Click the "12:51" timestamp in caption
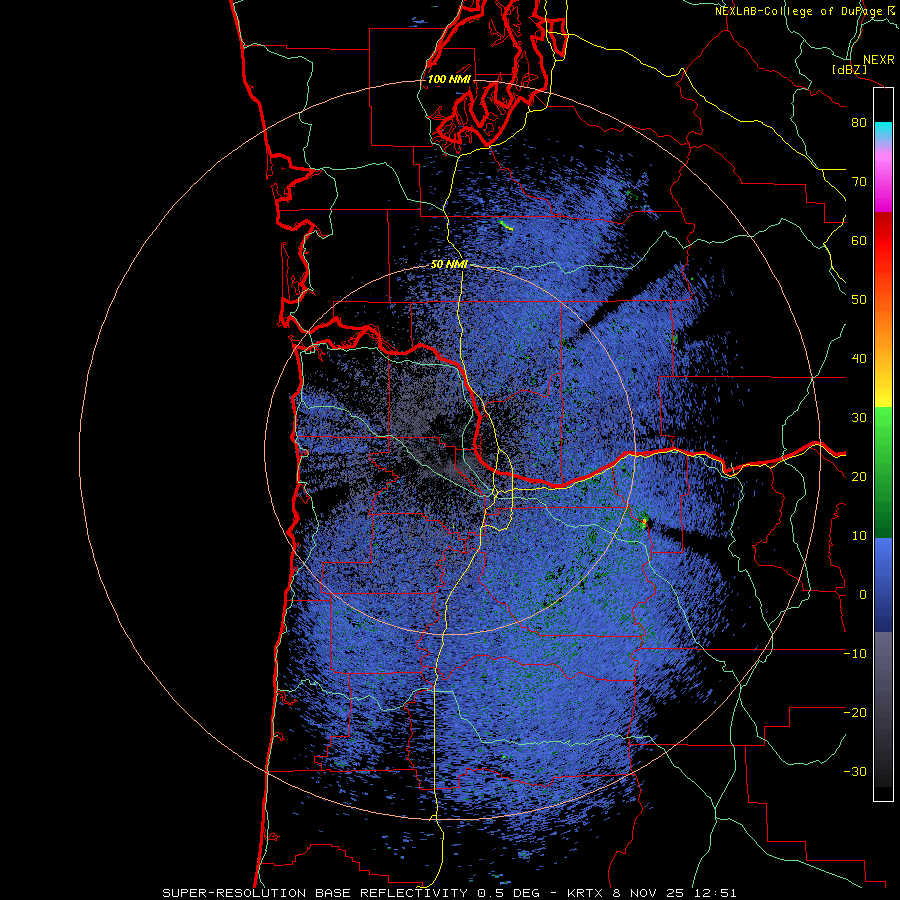This screenshot has height=900, width=900. tap(715, 893)
